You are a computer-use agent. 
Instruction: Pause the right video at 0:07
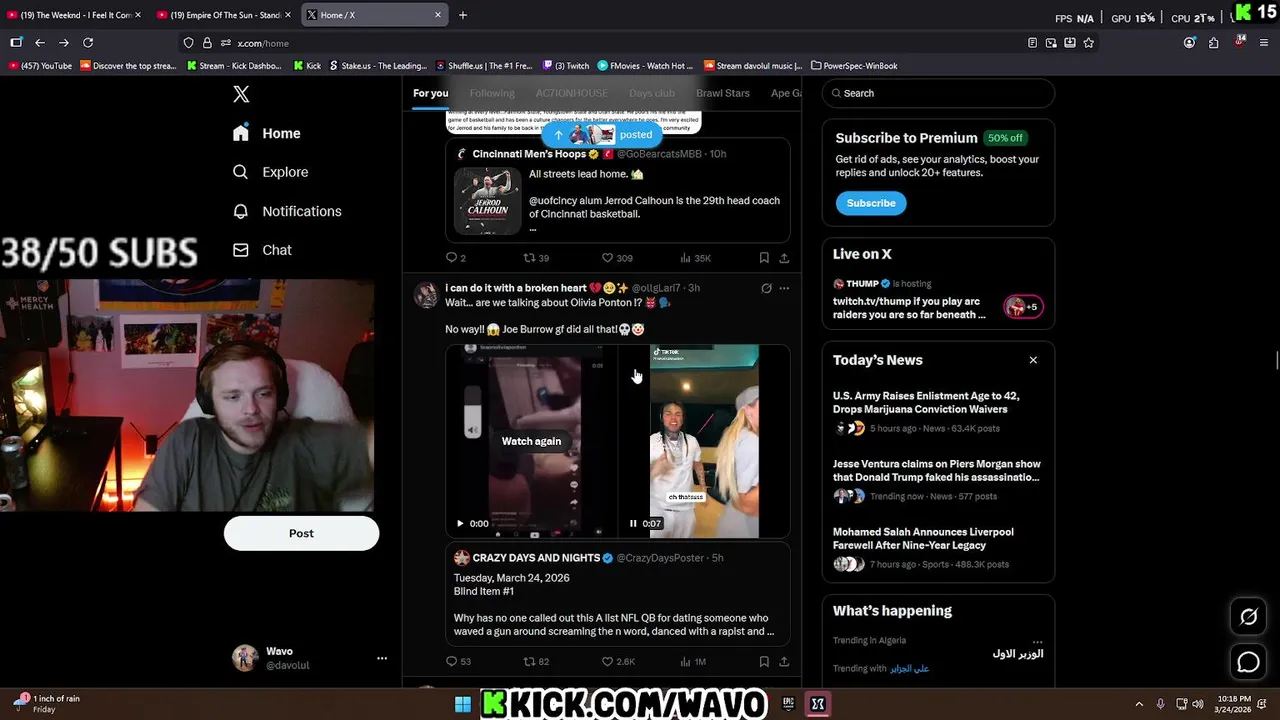click(x=633, y=523)
